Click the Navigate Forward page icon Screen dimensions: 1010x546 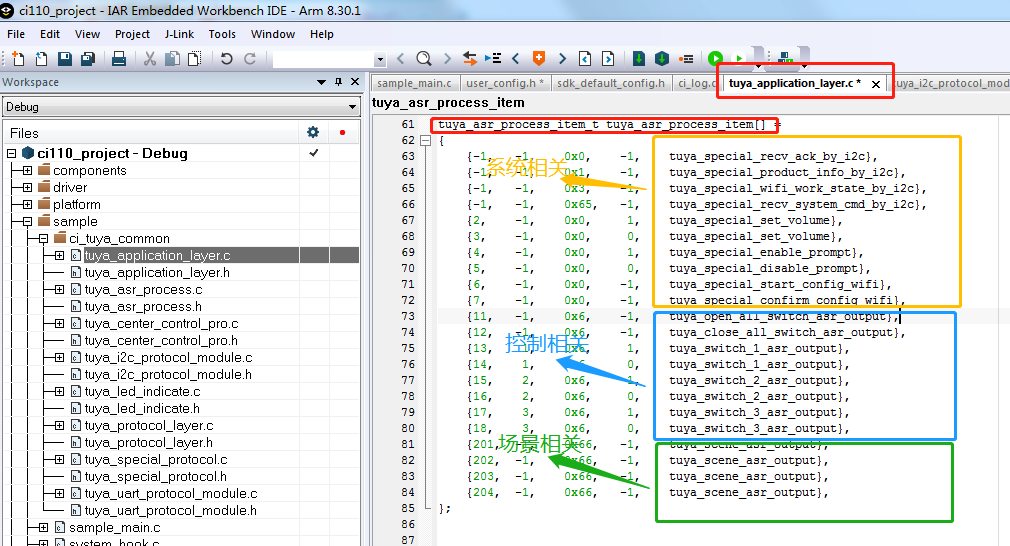point(608,59)
